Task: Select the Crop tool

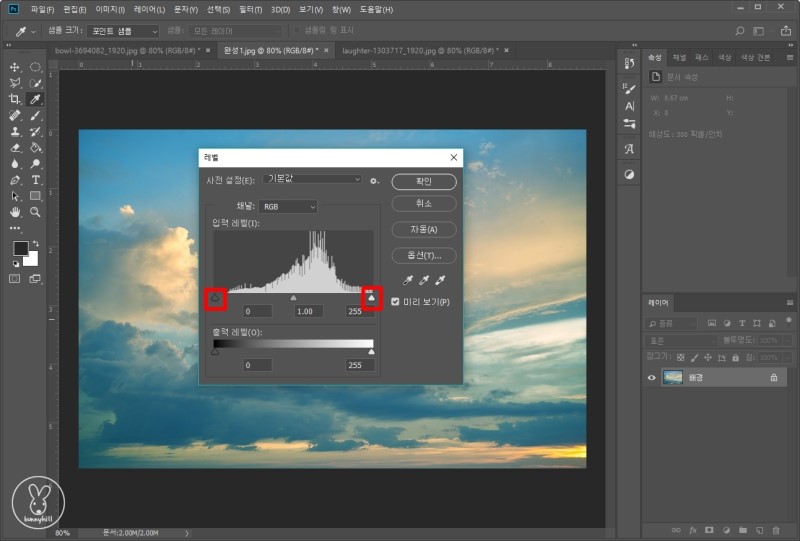Action: click(x=15, y=99)
